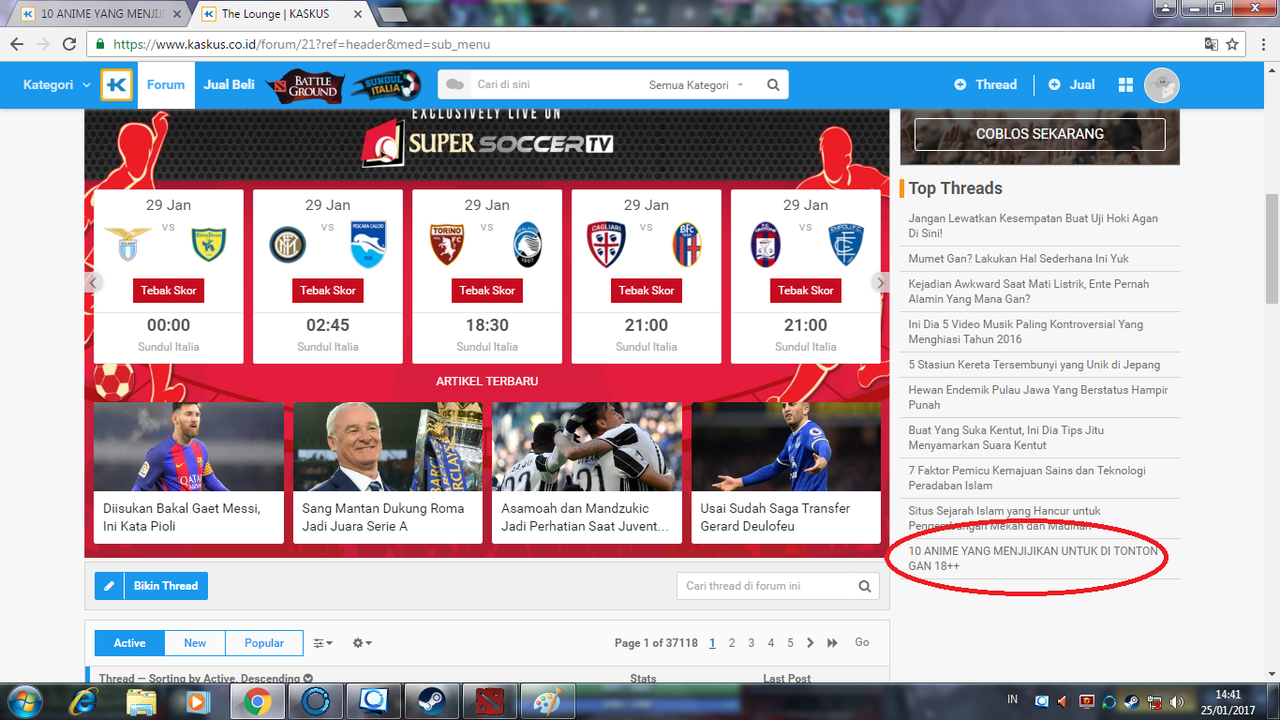Click Tebak Skor for the 00:00 match
Image resolution: width=1280 pixels, height=720 pixels.
tap(168, 290)
